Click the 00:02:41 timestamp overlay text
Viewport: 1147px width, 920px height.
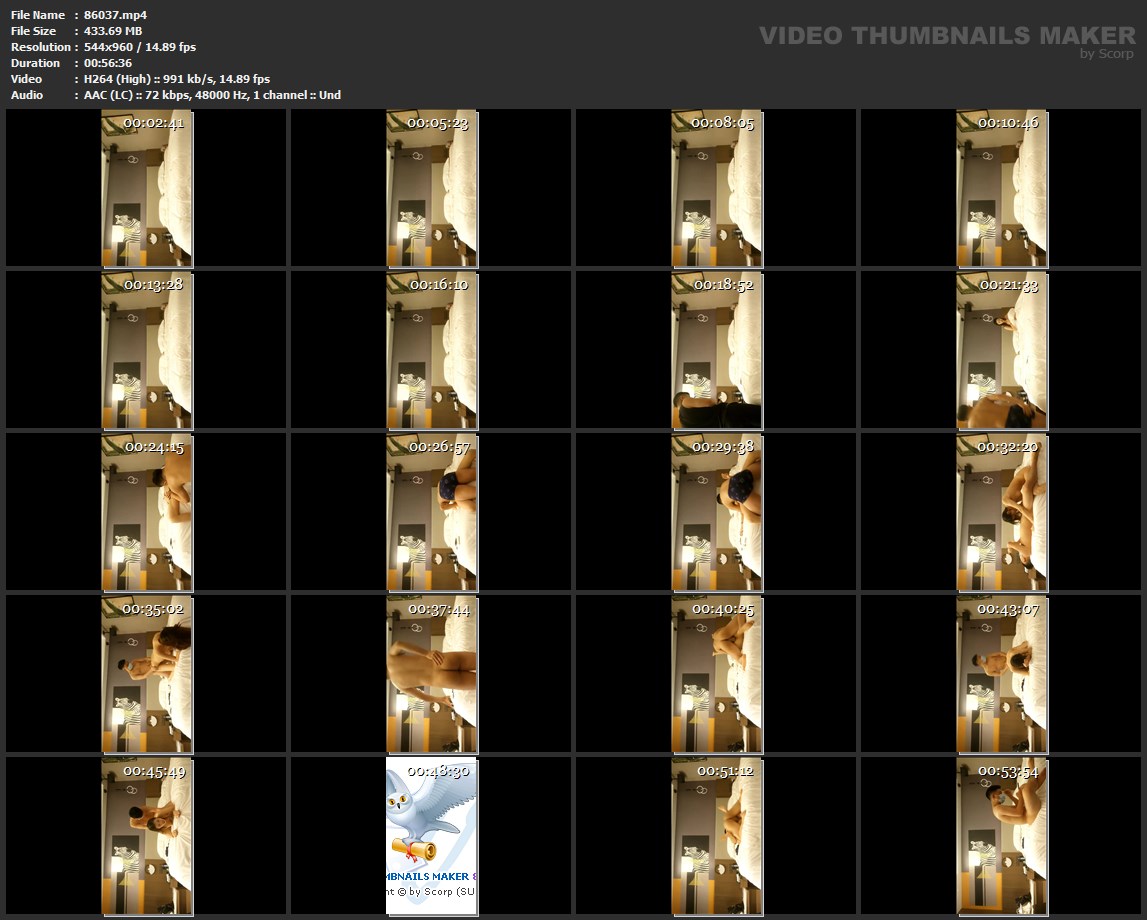pyautogui.click(x=153, y=123)
